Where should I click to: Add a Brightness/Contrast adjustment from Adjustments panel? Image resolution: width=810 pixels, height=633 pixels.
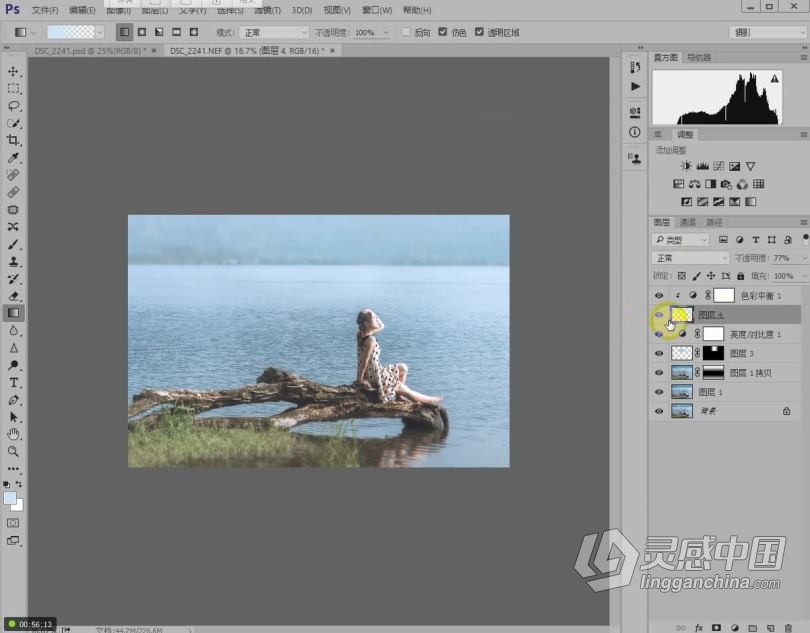[686, 166]
